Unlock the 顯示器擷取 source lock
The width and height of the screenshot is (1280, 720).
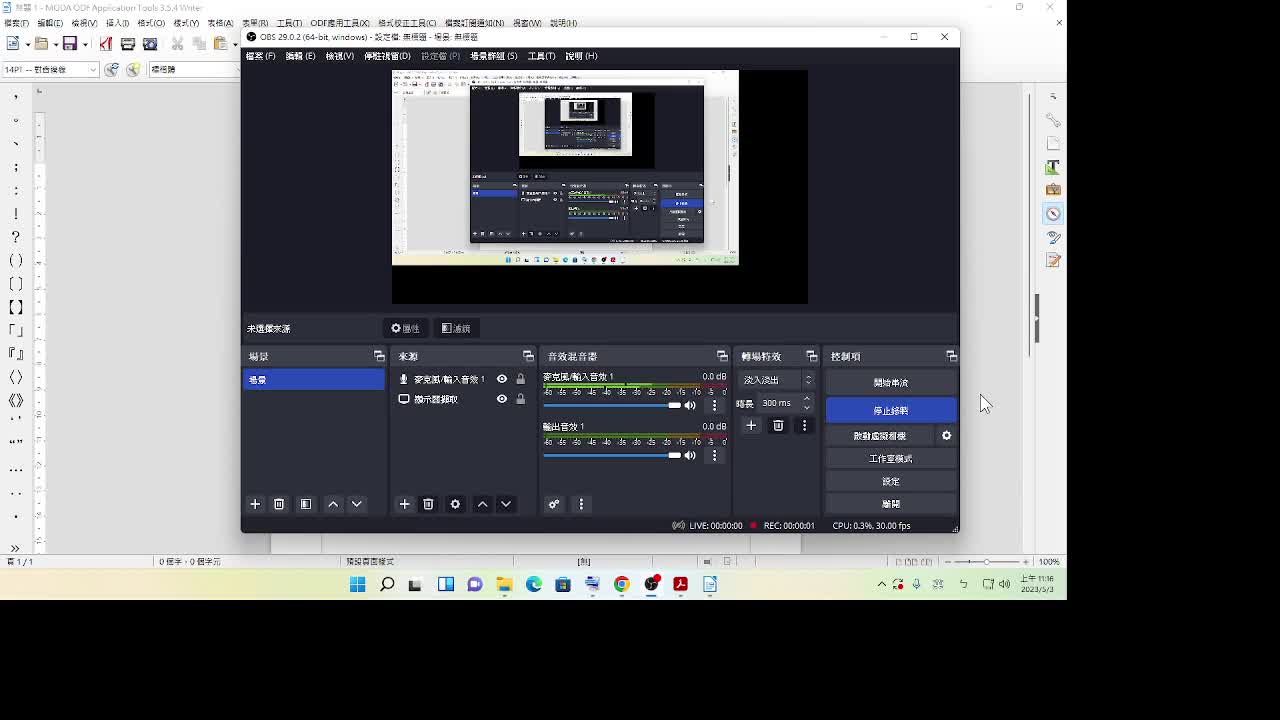click(x=520, y=399)
